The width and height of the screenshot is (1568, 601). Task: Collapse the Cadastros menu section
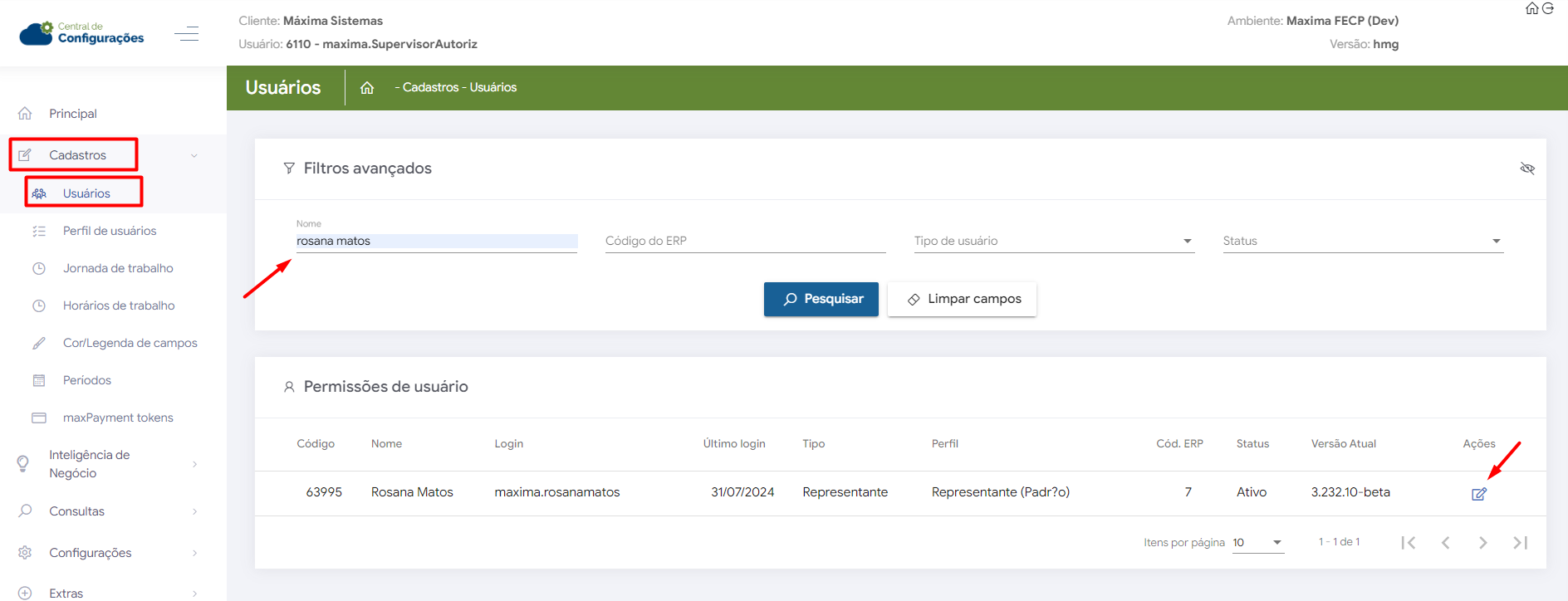194,155
